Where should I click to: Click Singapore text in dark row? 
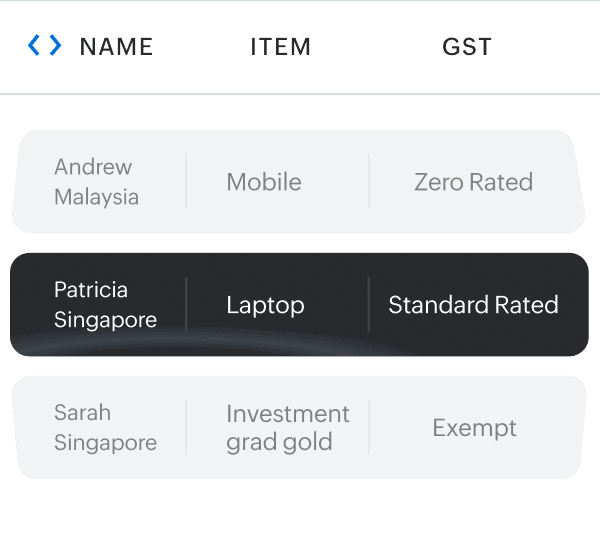pyautogui.click(x=105, y=320)
